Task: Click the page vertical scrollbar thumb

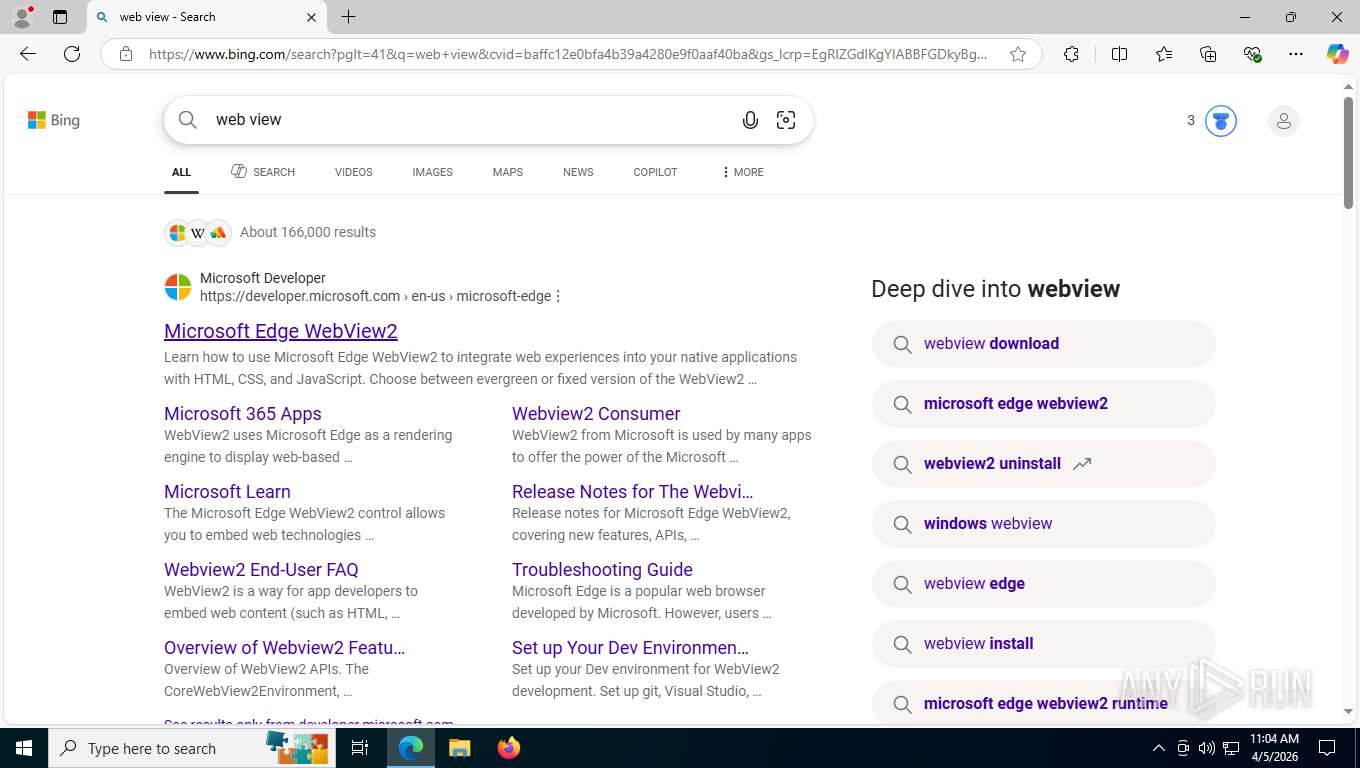Action: [1348, 153]
